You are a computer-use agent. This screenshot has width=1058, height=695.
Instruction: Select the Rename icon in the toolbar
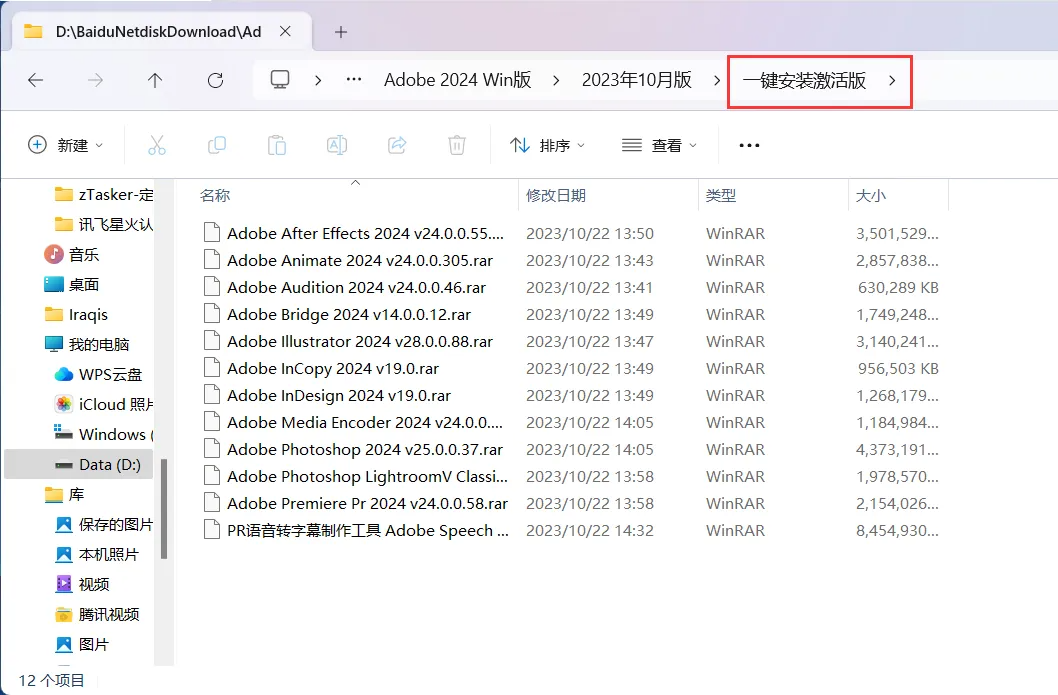point(336,145)
